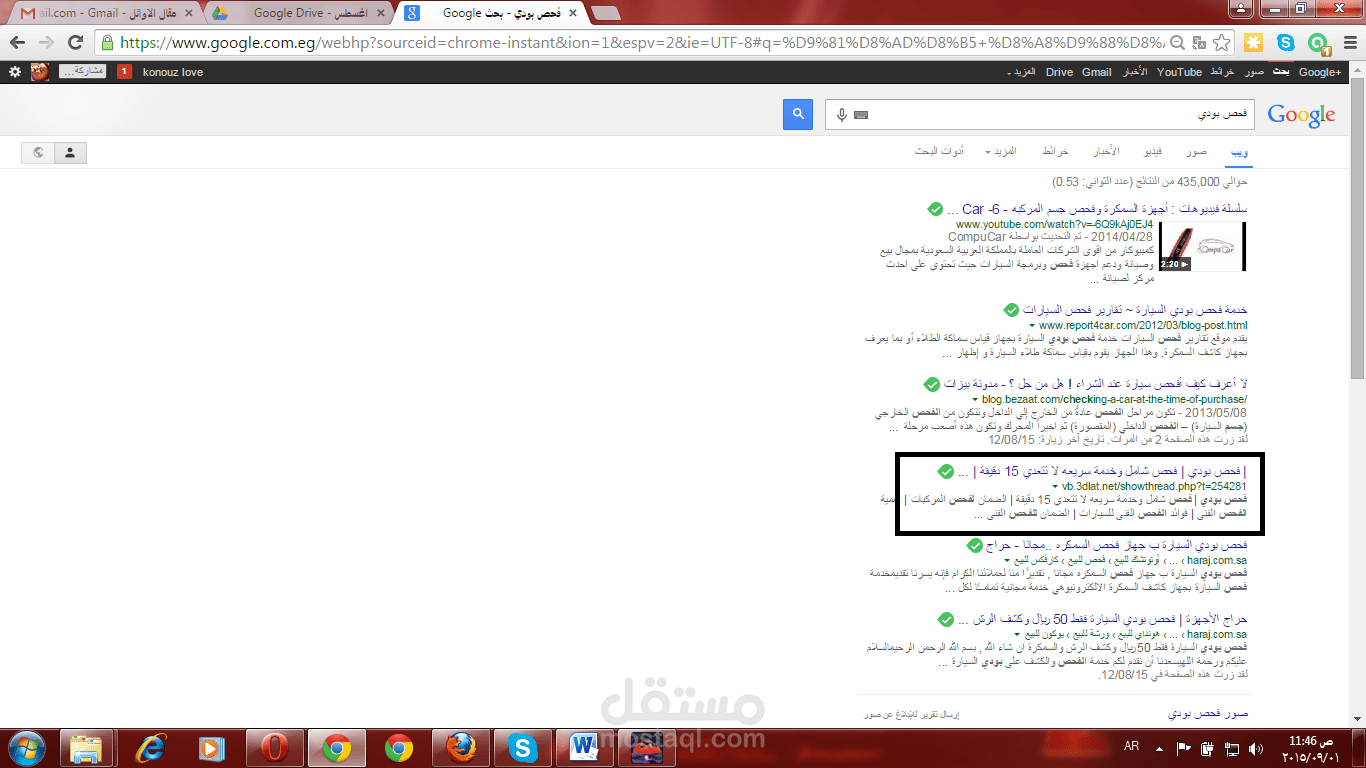Open Google+ link in black bar
This screenshot has height=768, width=1366.
point(1320,72)
